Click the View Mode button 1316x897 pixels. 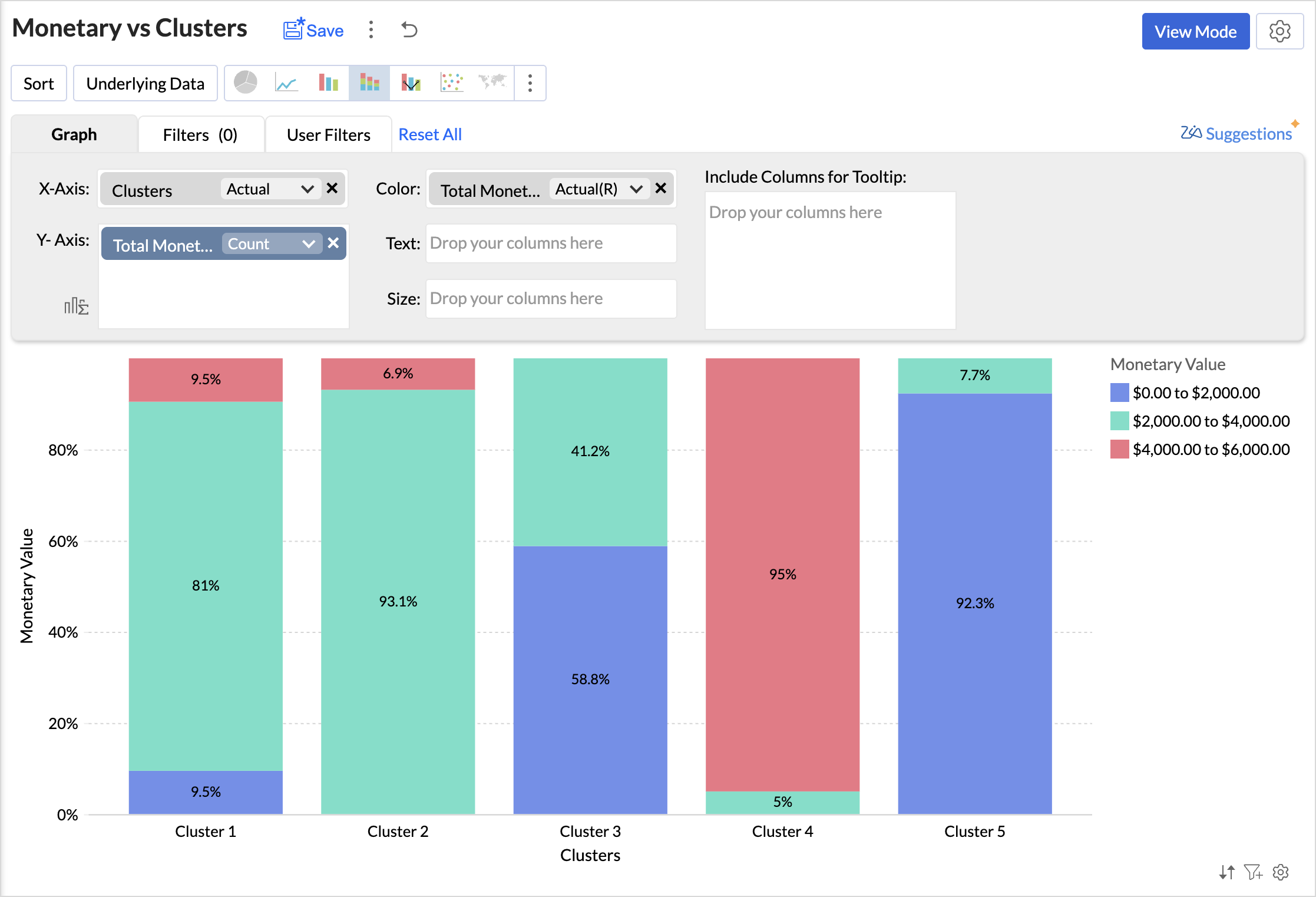(1195, 32)
